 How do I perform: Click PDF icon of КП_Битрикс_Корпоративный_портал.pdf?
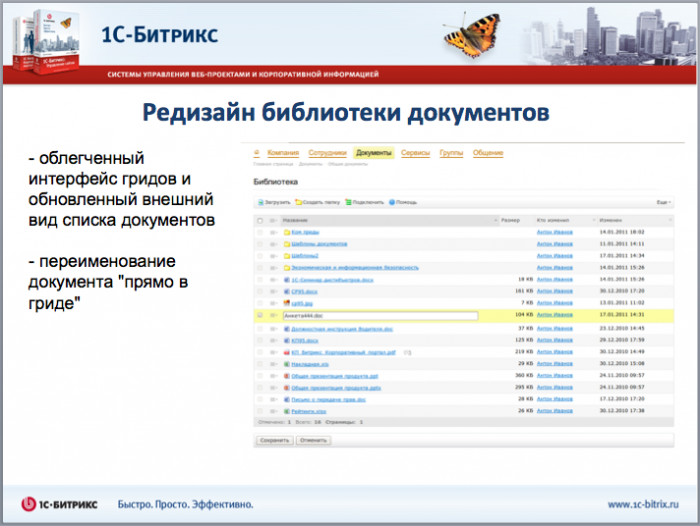click(x=287, y=352)
